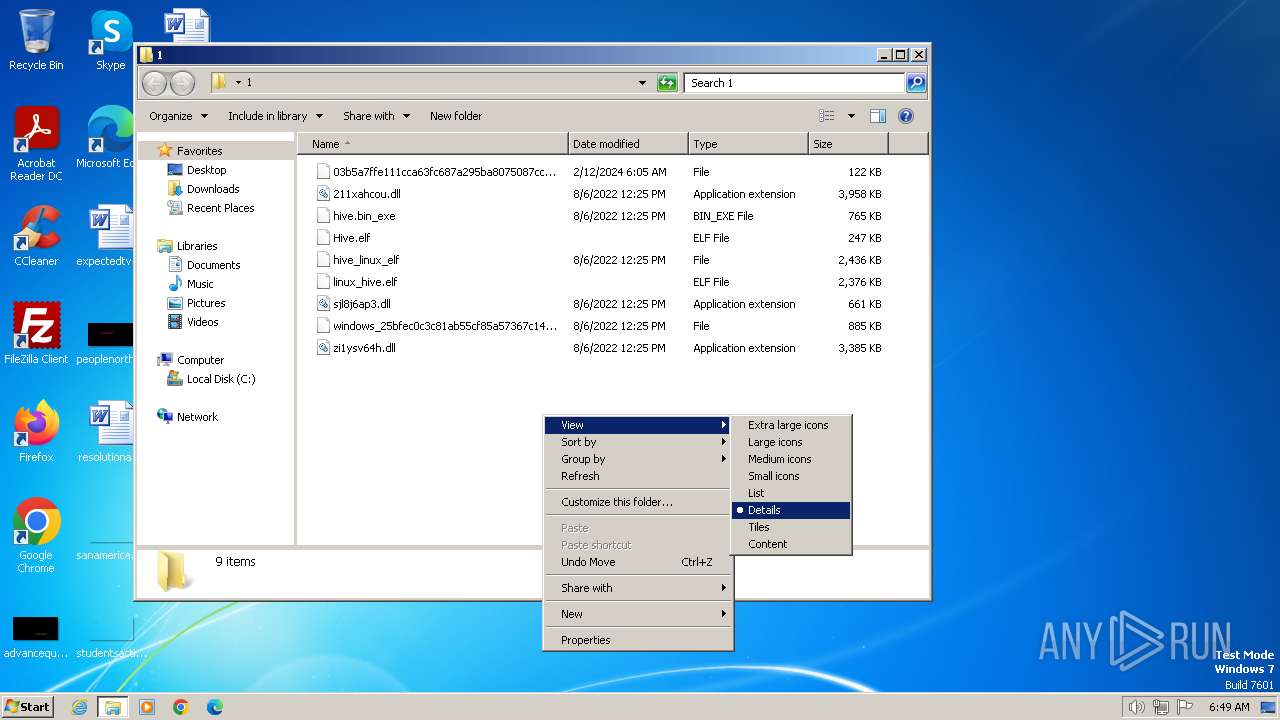
Task: Click the New folder button
Action: (456, 116)
